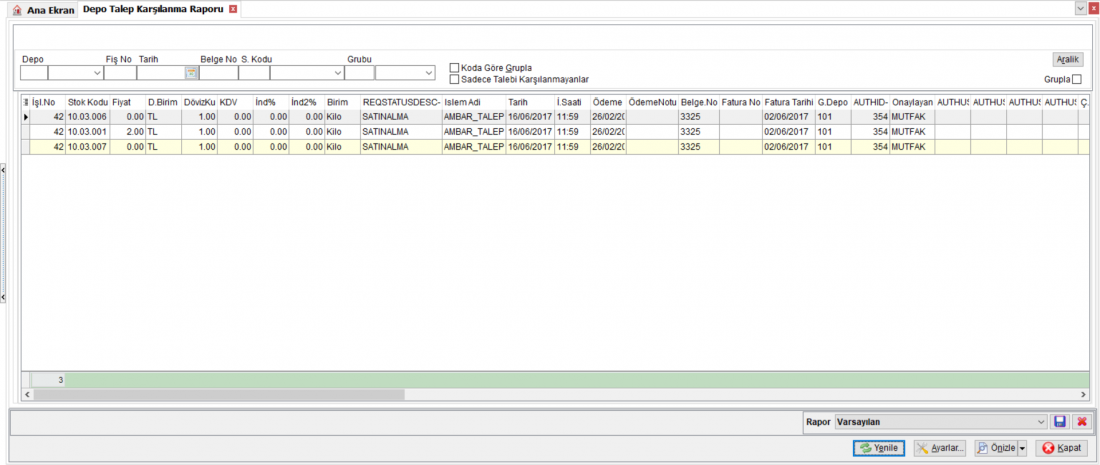The height and width of the screenshot is (465, 1100).
Task: Select stock code cell 10.03.006
Action: [88, 116]
